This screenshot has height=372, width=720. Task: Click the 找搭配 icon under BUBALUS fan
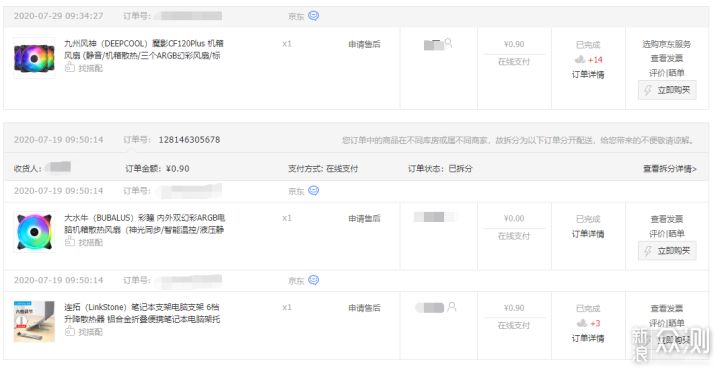[x=69, y=242]
